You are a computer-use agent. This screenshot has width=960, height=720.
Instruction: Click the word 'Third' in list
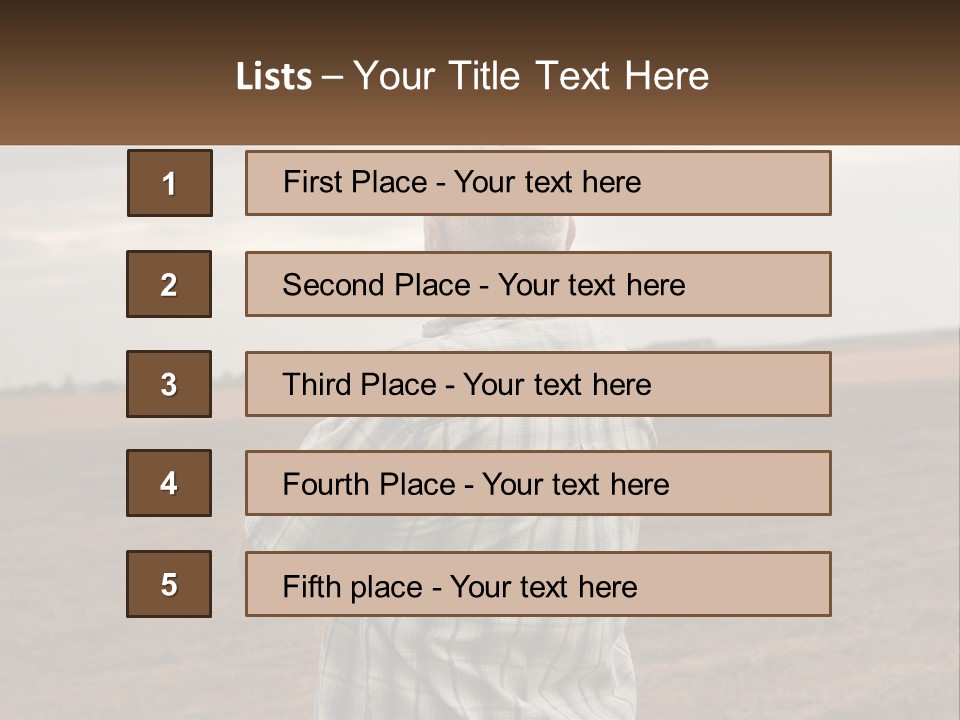click(x=316, y=384)
